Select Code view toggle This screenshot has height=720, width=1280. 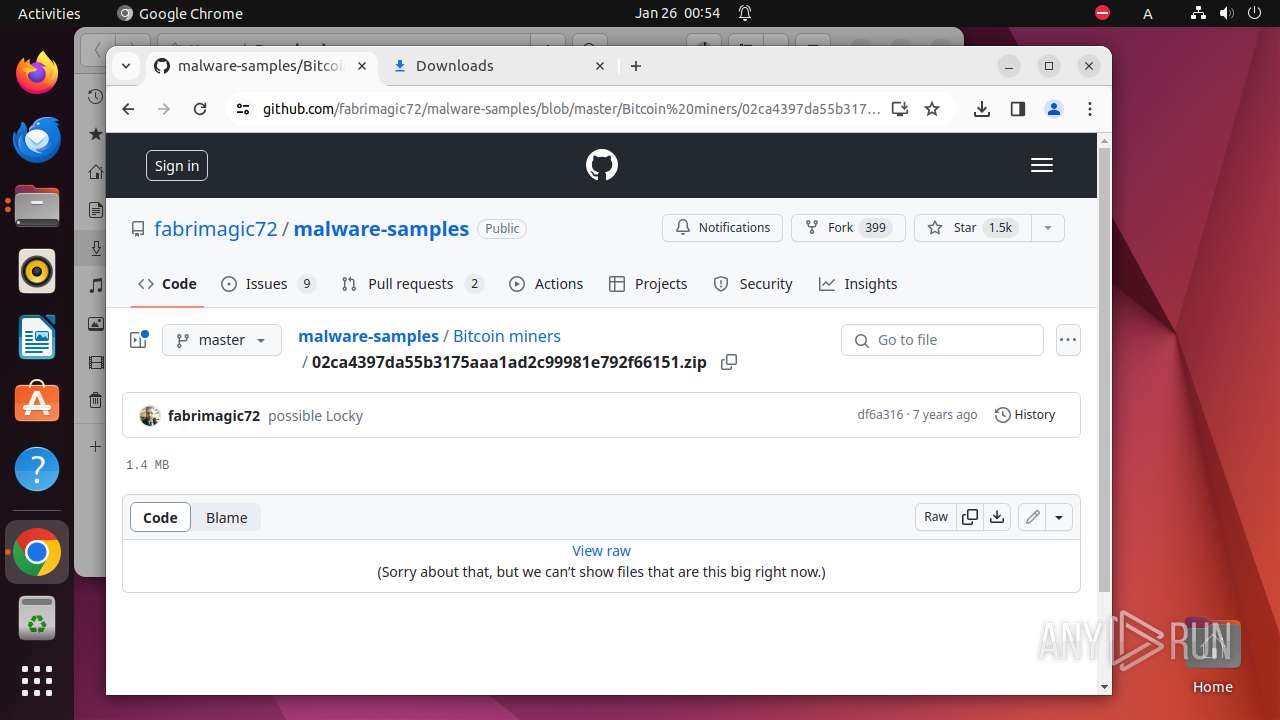click(160, 517)
